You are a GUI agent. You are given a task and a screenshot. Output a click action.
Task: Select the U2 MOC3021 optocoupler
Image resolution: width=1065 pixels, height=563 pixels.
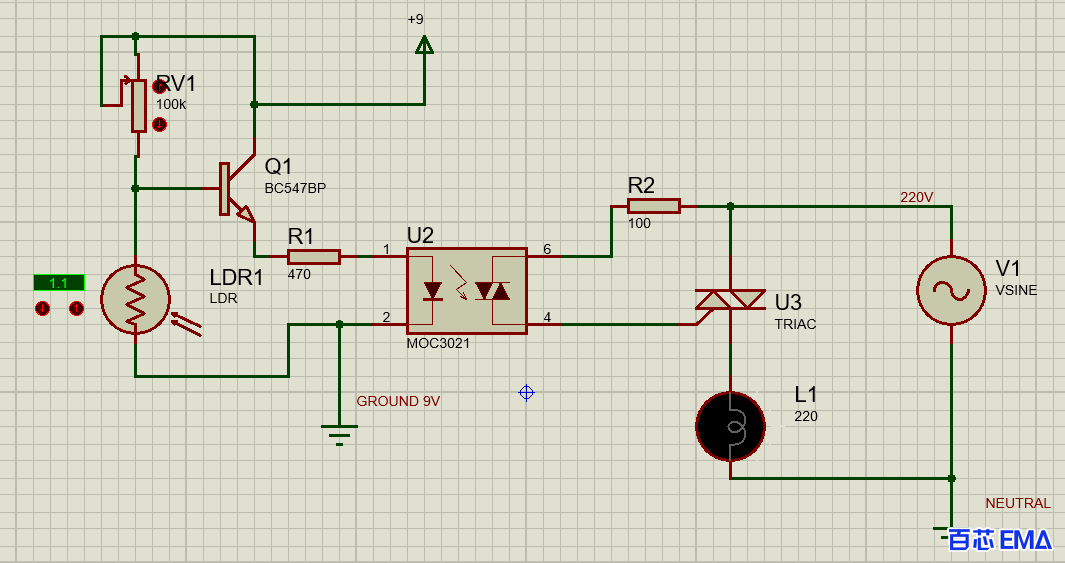467,291
